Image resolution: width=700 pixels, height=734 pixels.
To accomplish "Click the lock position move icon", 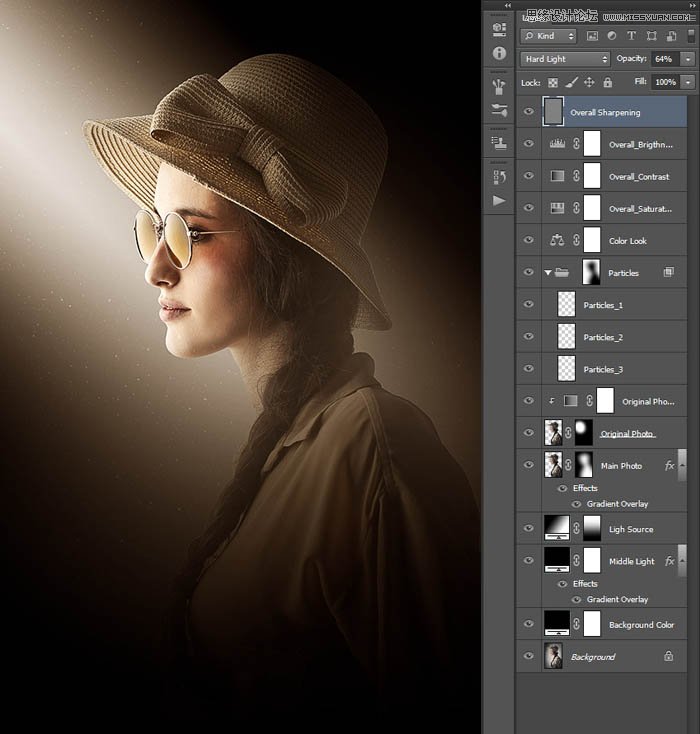I will 589,82.
